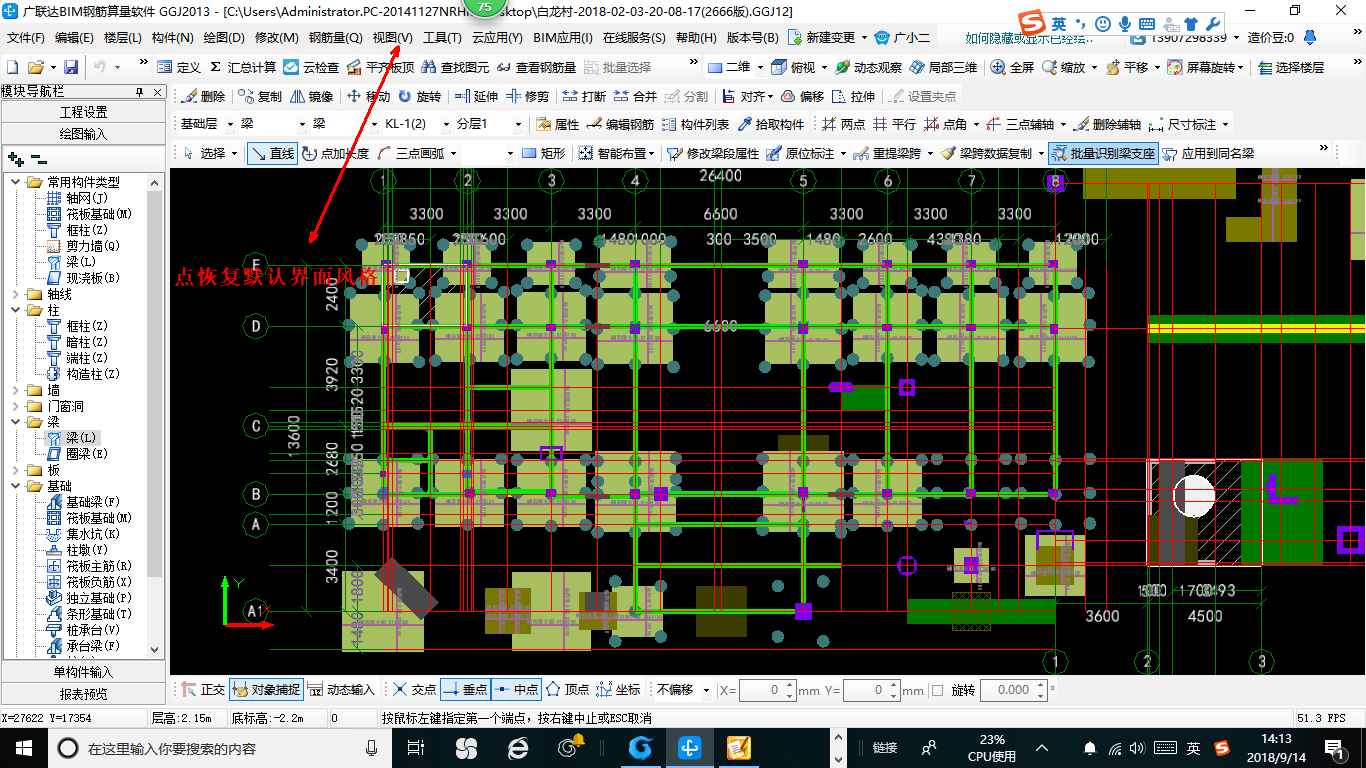Open 查看钢筋量 rebar quantity viewer

[537, 67]
